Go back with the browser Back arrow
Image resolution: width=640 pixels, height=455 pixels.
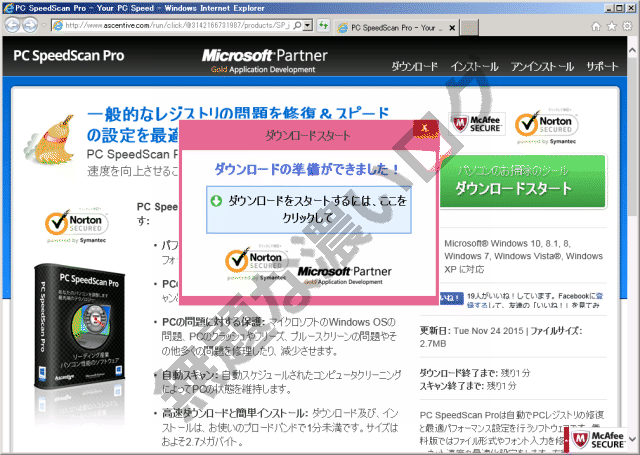click(12, 25)
